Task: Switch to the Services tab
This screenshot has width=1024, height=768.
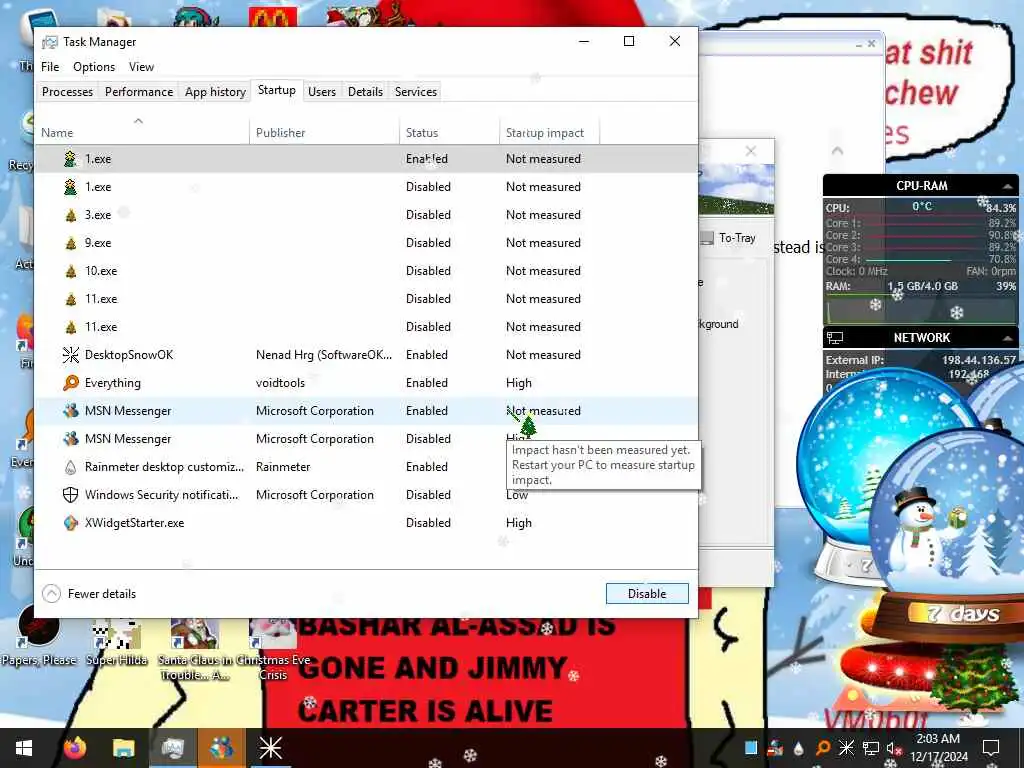Action: pos(416,91)
